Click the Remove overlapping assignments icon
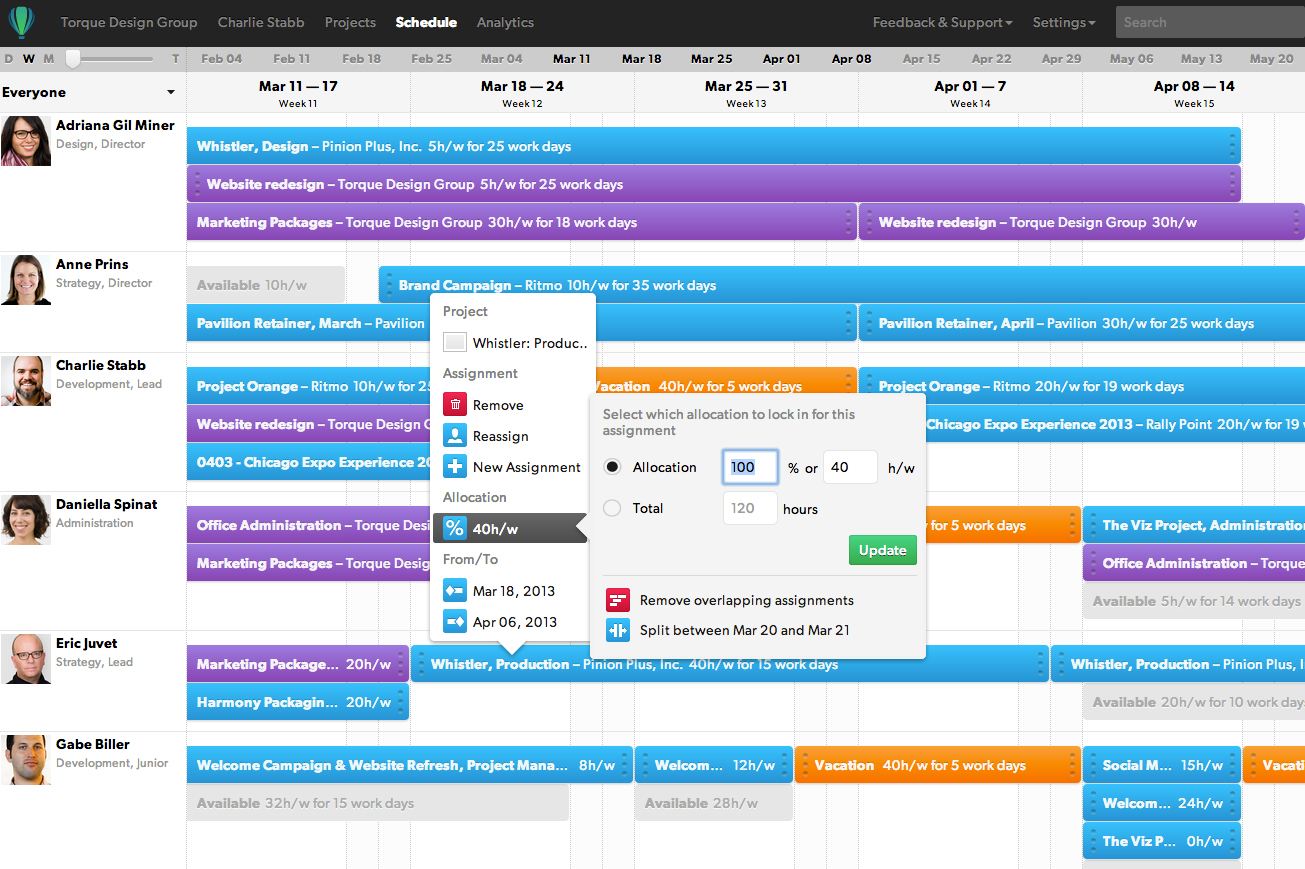 click(618, 600)
